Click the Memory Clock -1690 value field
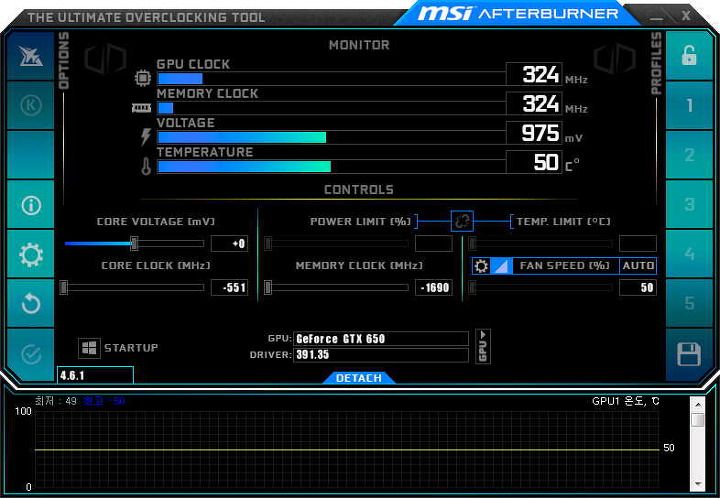This screenshot has height=498, width=720. point(433,288)
